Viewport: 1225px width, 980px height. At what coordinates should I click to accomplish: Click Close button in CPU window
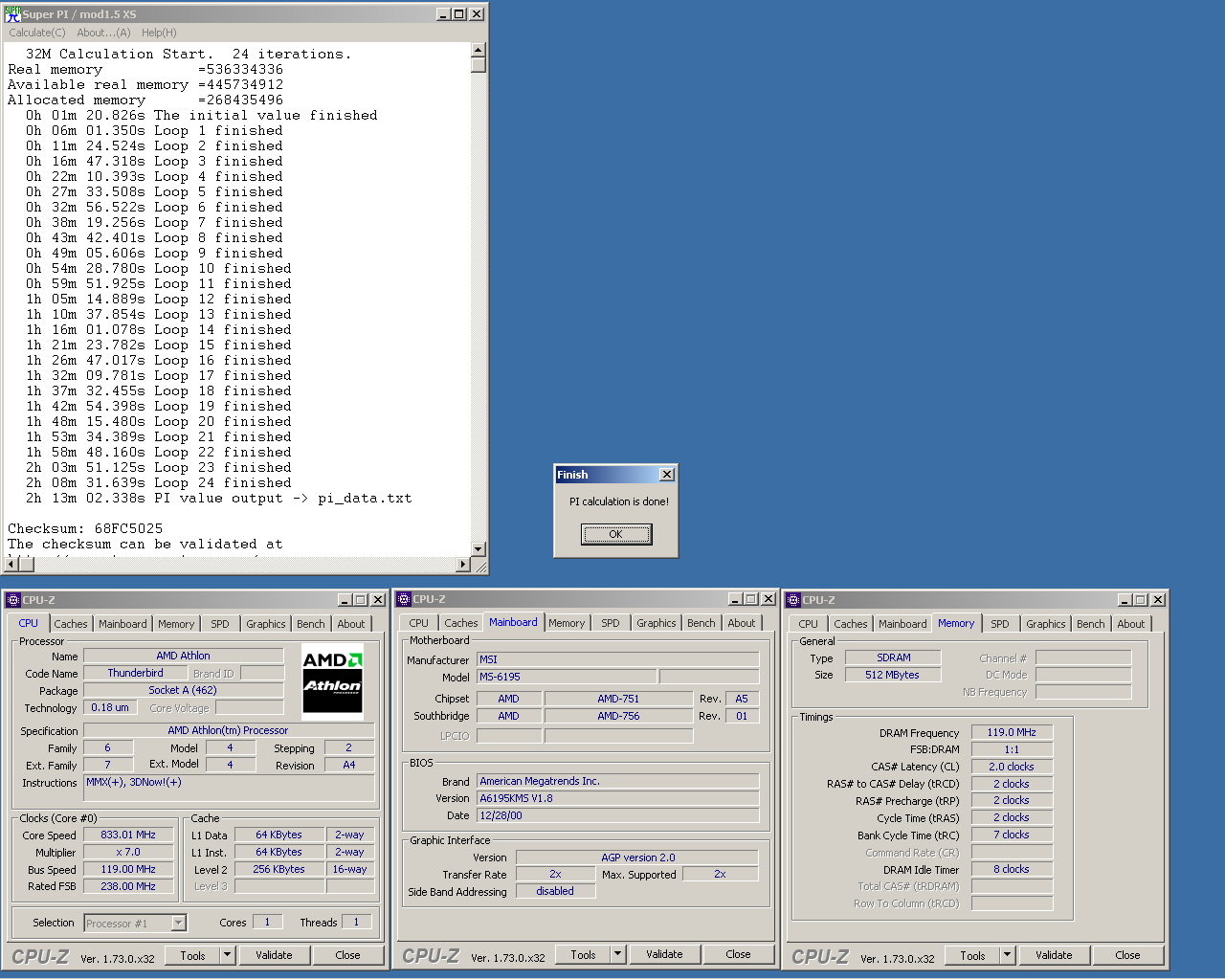pyautogui.click(x=348, y=955)
